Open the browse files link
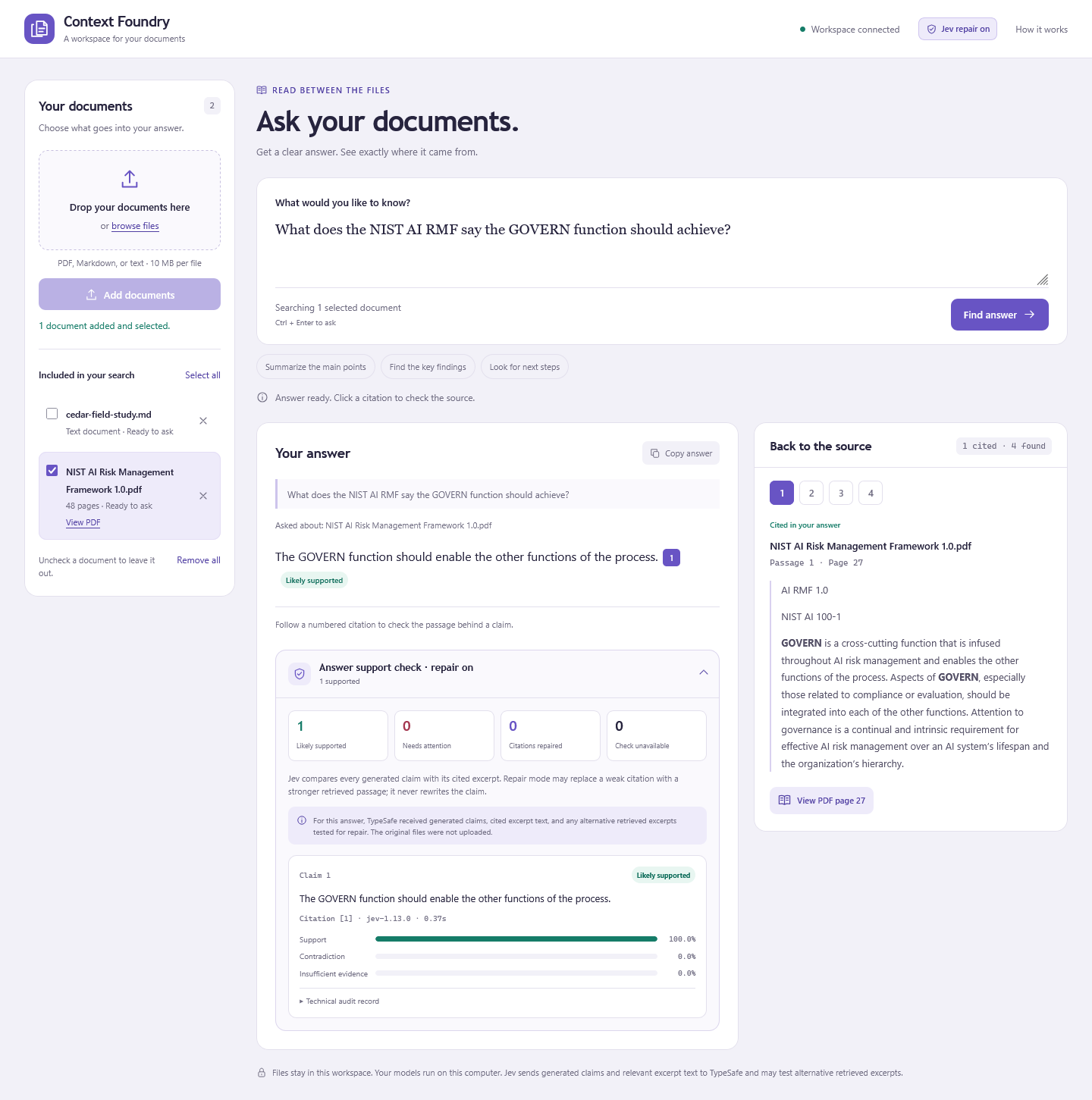Image resolution: width=1092 pixels, height=1100 pixels. pos(135,226)
